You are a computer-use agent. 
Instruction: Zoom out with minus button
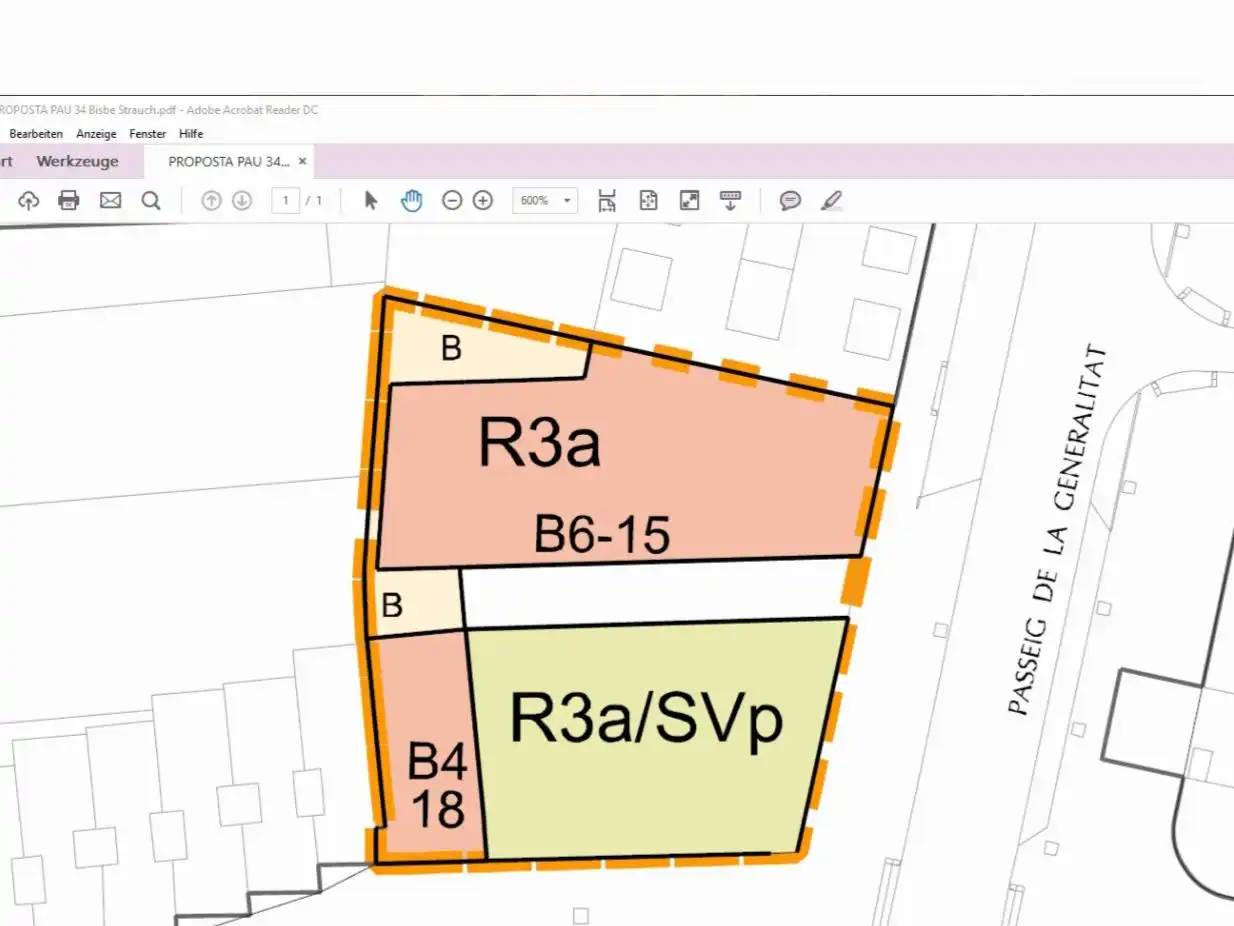[452, 201]
